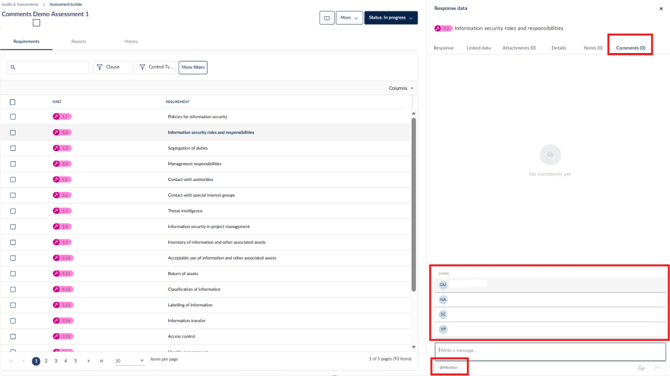
Task: Tick the checkbox under Comments Demo Assessment 1 title
Action: pos(36,23)
